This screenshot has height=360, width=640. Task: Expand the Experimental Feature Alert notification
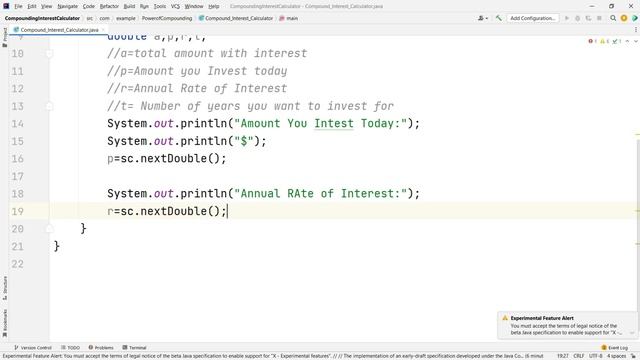632,333
